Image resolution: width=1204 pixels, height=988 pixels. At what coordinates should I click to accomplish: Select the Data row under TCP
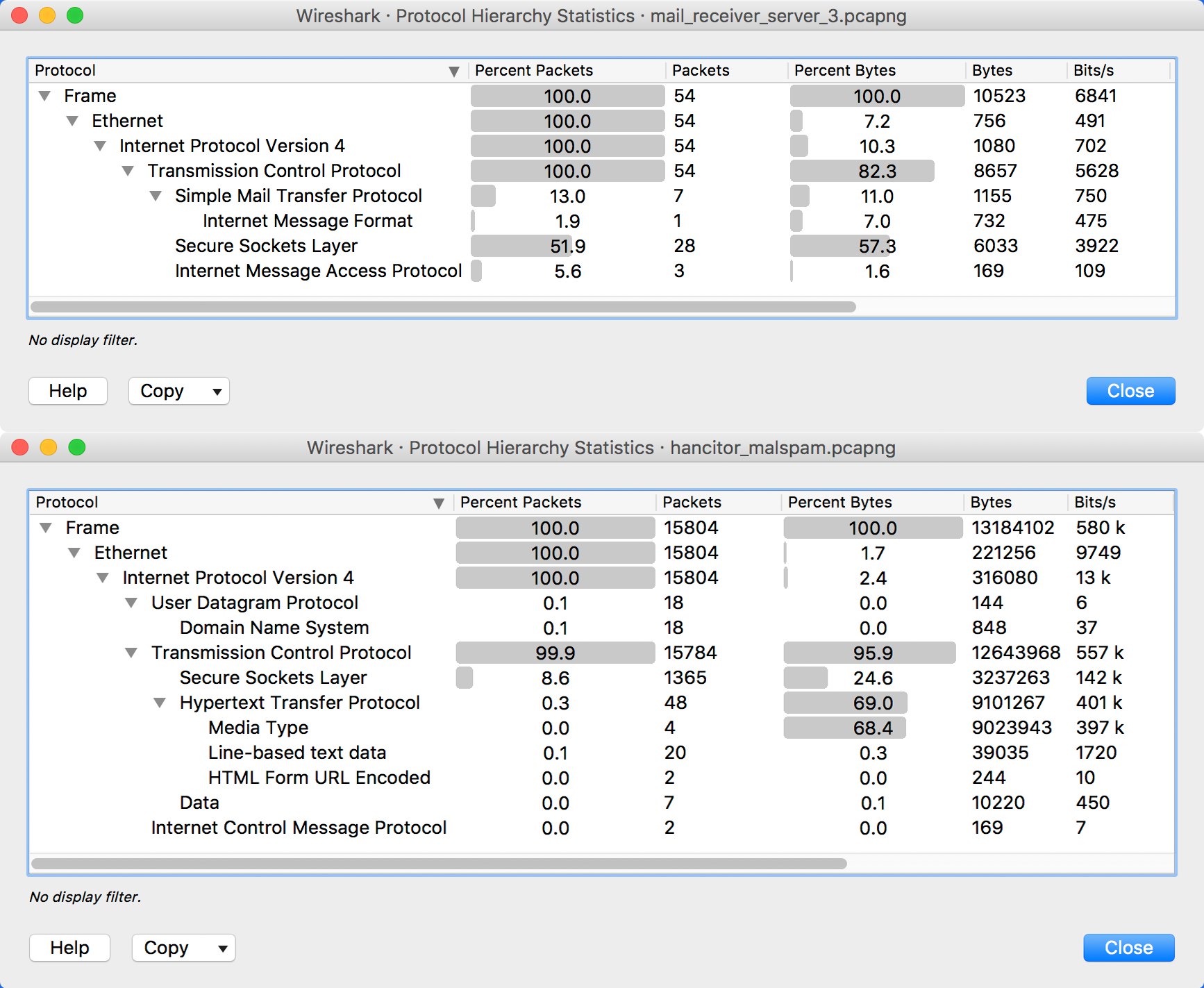click(601, 803)
